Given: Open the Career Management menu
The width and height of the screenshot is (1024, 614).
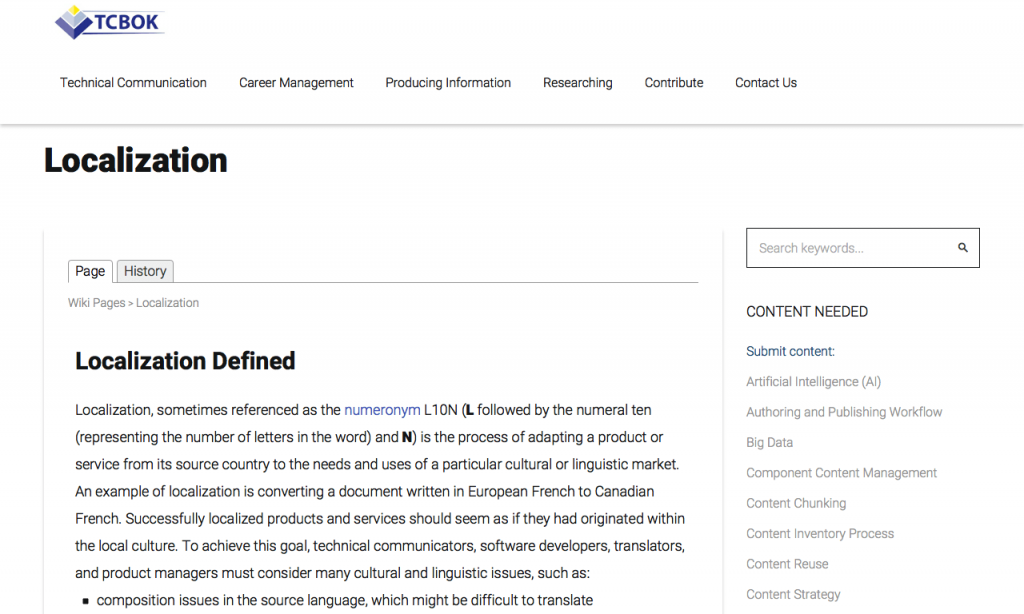Looking at the screenshot, I should point(296,83).
